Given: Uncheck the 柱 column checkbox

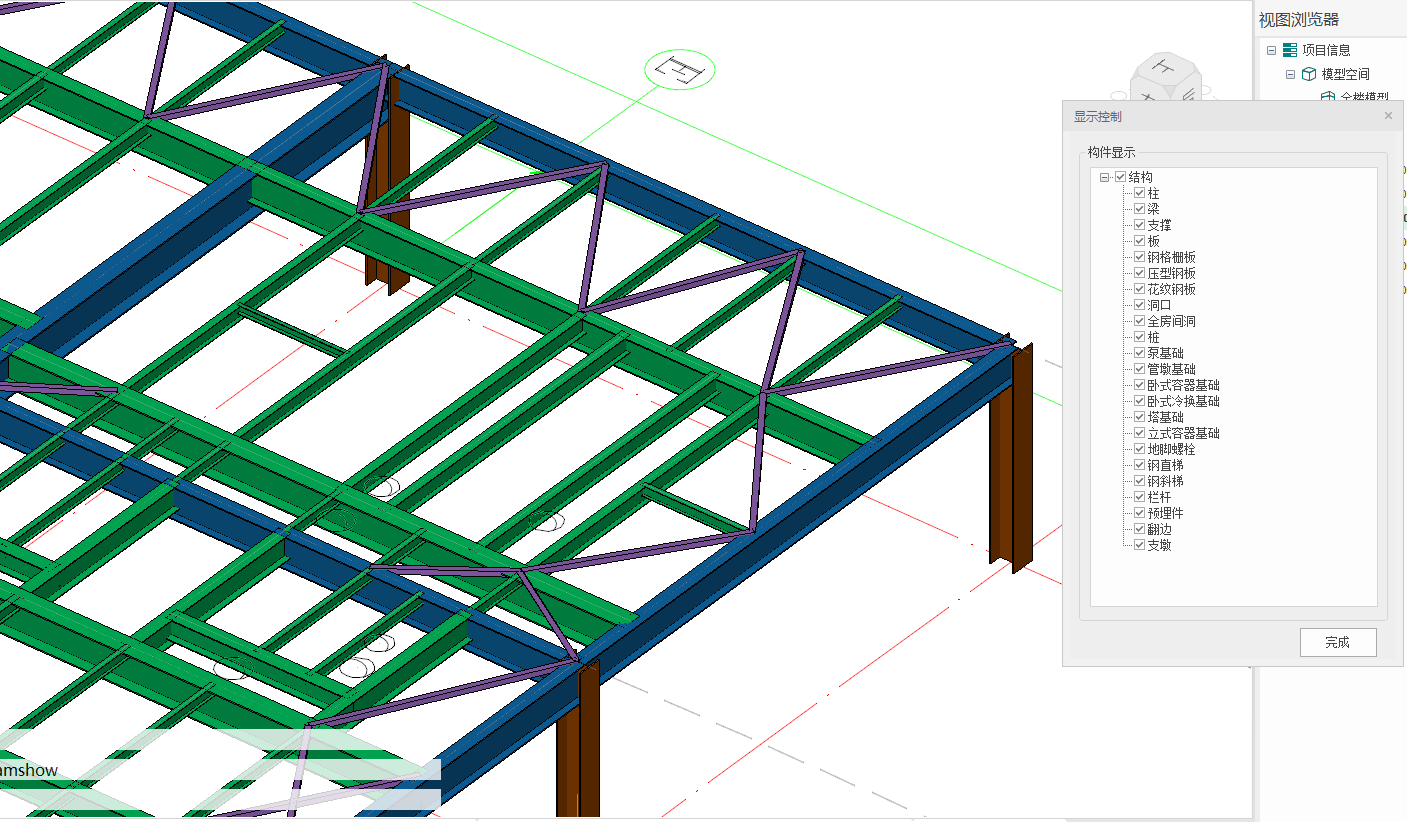Looking at the screenshot, I should click(x=1139, y=193).
